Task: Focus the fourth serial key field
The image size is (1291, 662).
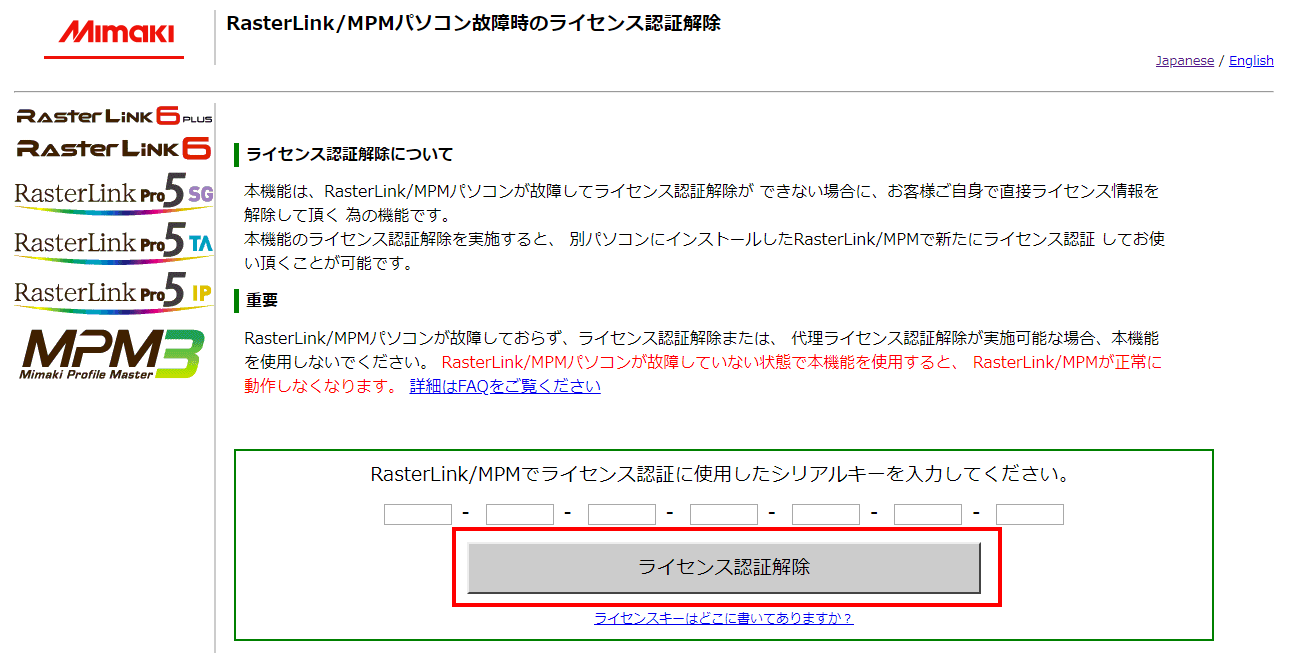Action: pyautogui.click(x=724, y=514)
